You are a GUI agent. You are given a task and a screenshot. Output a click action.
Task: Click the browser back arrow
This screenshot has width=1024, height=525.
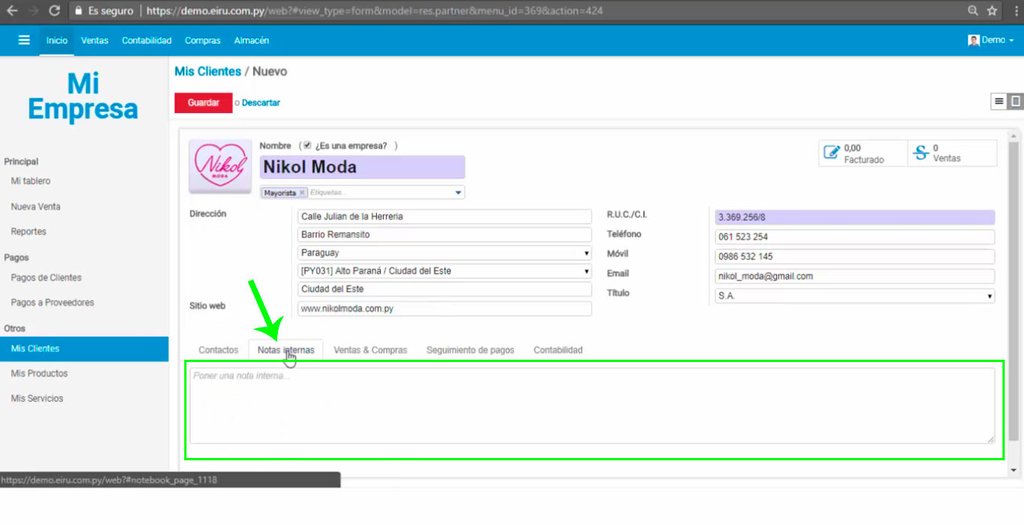[x=12, y=10]
